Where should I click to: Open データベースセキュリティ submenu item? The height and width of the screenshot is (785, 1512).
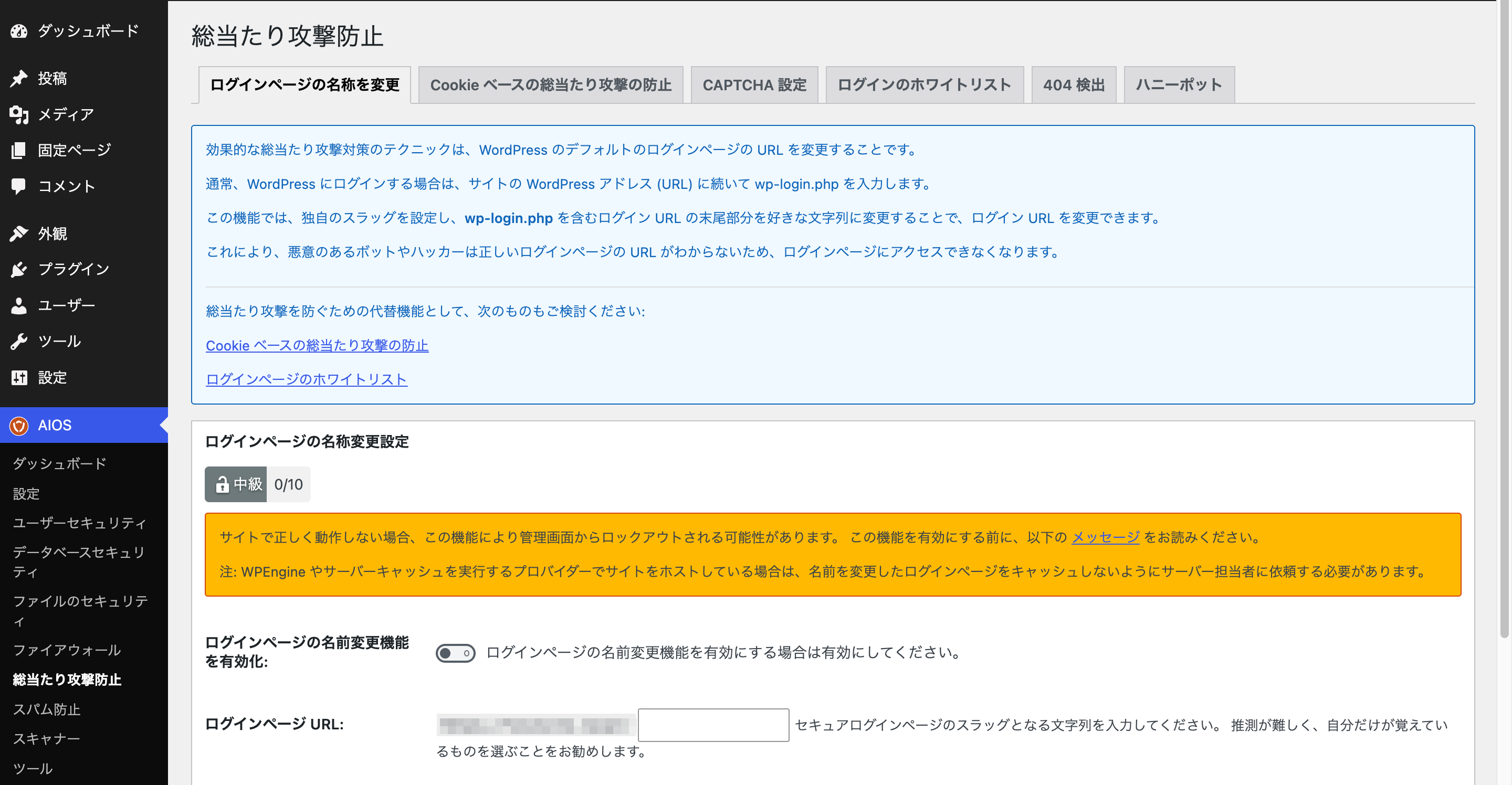(80, 562)
